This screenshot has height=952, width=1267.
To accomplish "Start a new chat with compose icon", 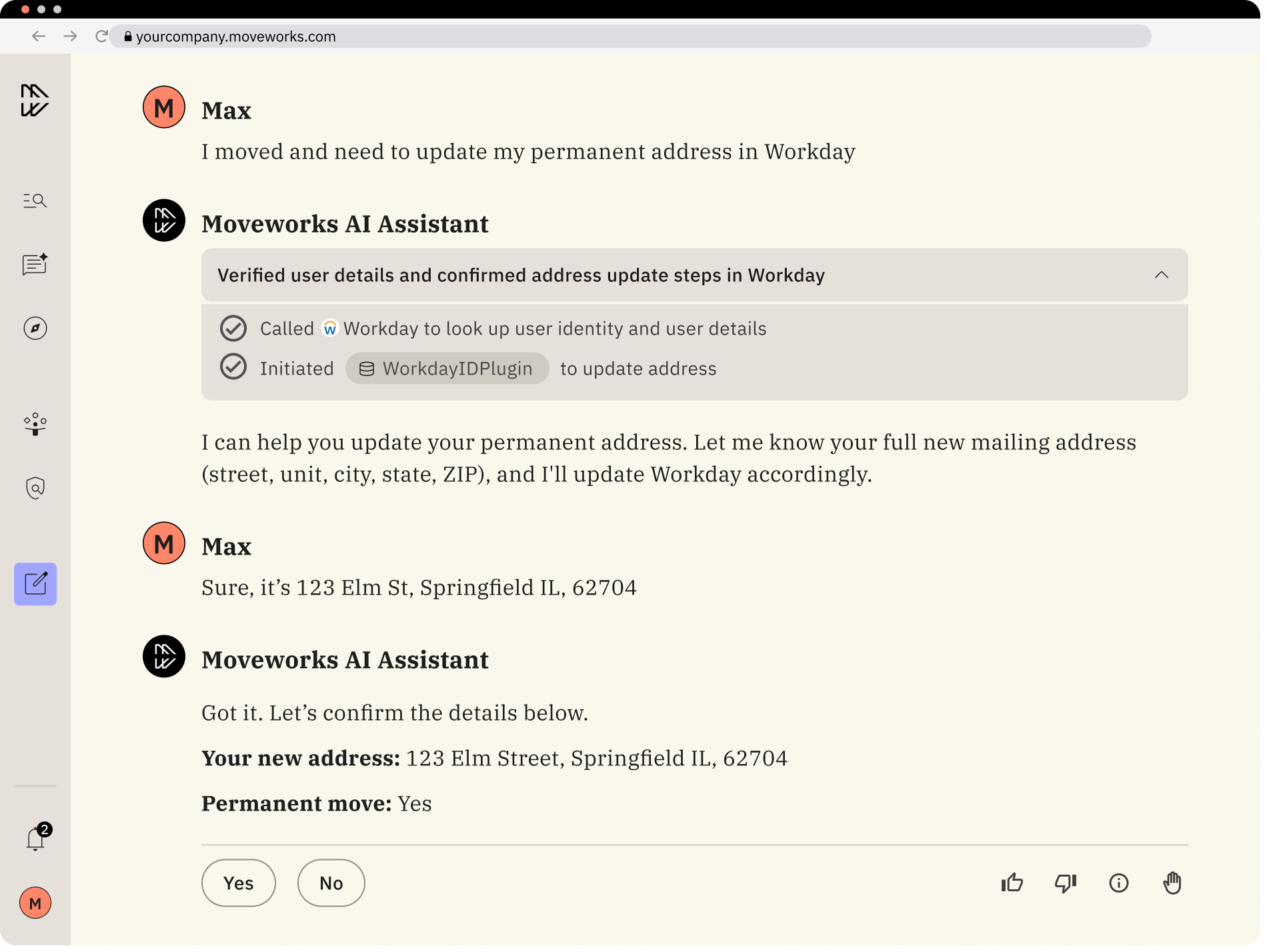I will pyautogui.click(x=35, y=584).
